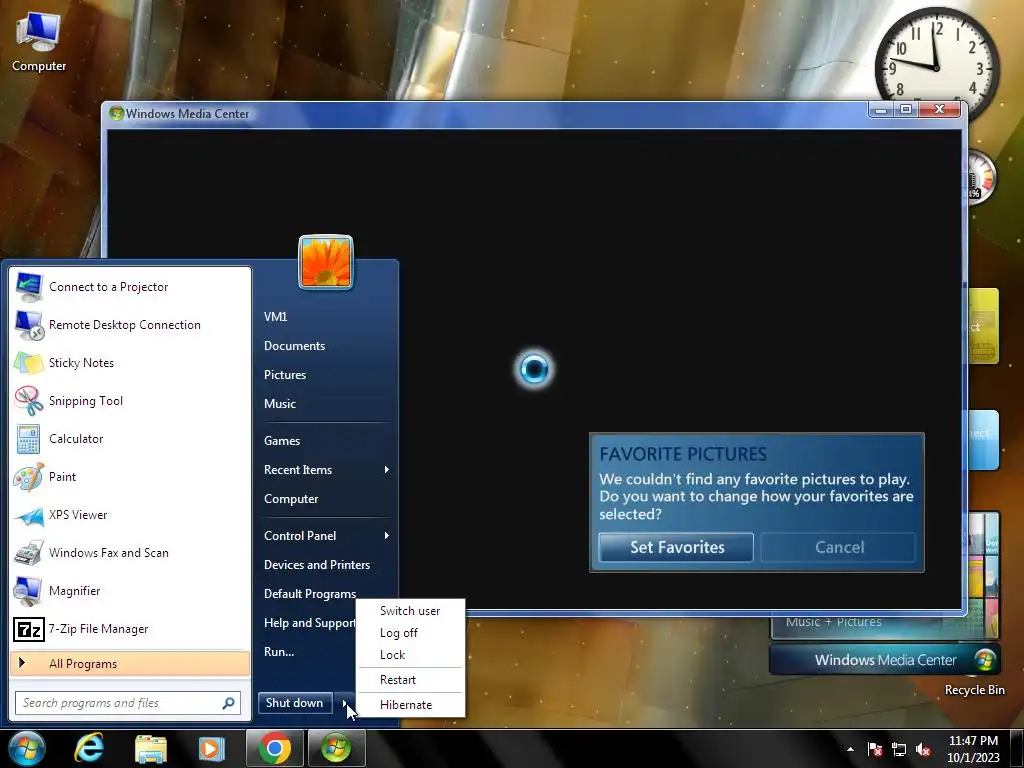Image resolution: width=1024 pixels, height=768 pixels.
Task: Launch Paint palette icon
Action: coord(29,477)
